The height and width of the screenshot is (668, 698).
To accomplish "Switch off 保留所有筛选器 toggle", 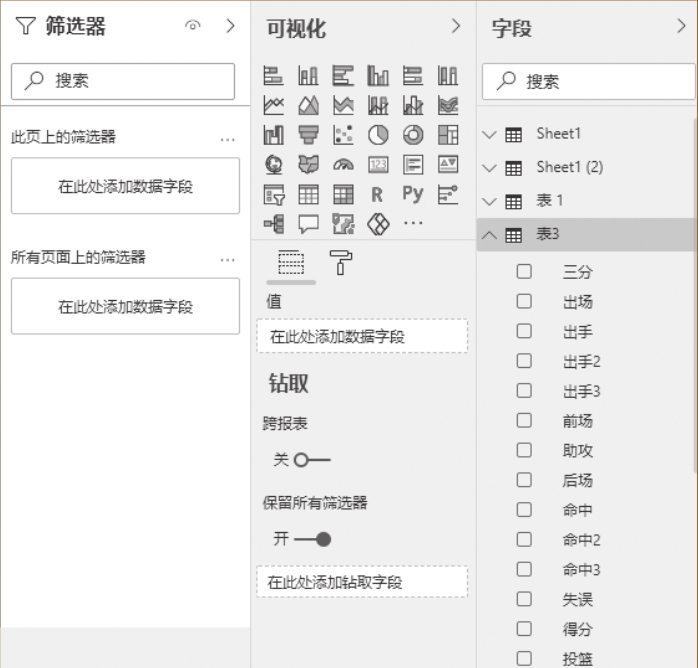I will point(311,539).
